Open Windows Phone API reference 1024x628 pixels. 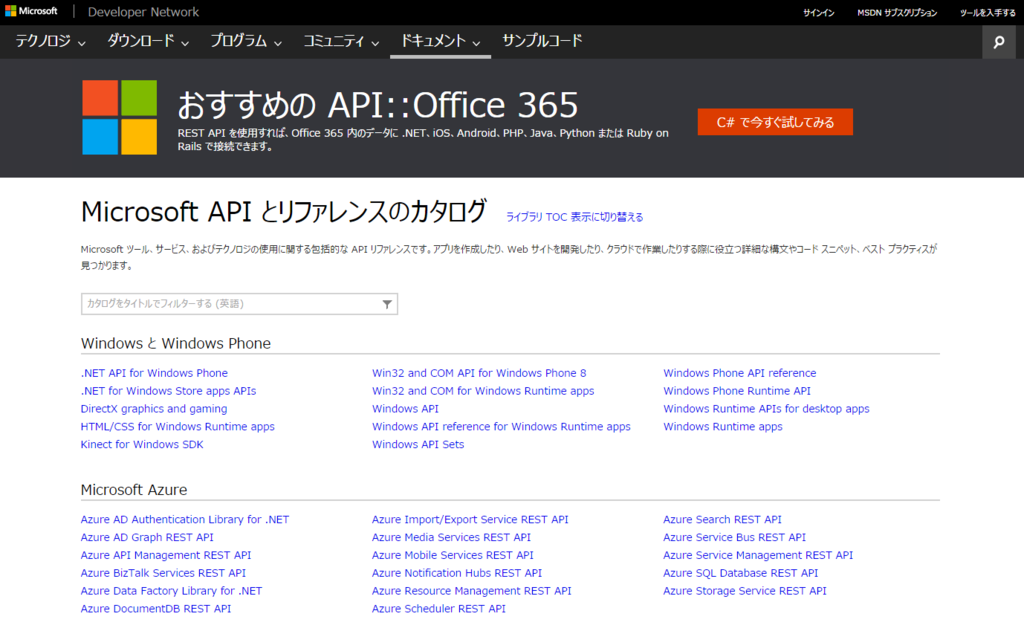pos(739,373)
